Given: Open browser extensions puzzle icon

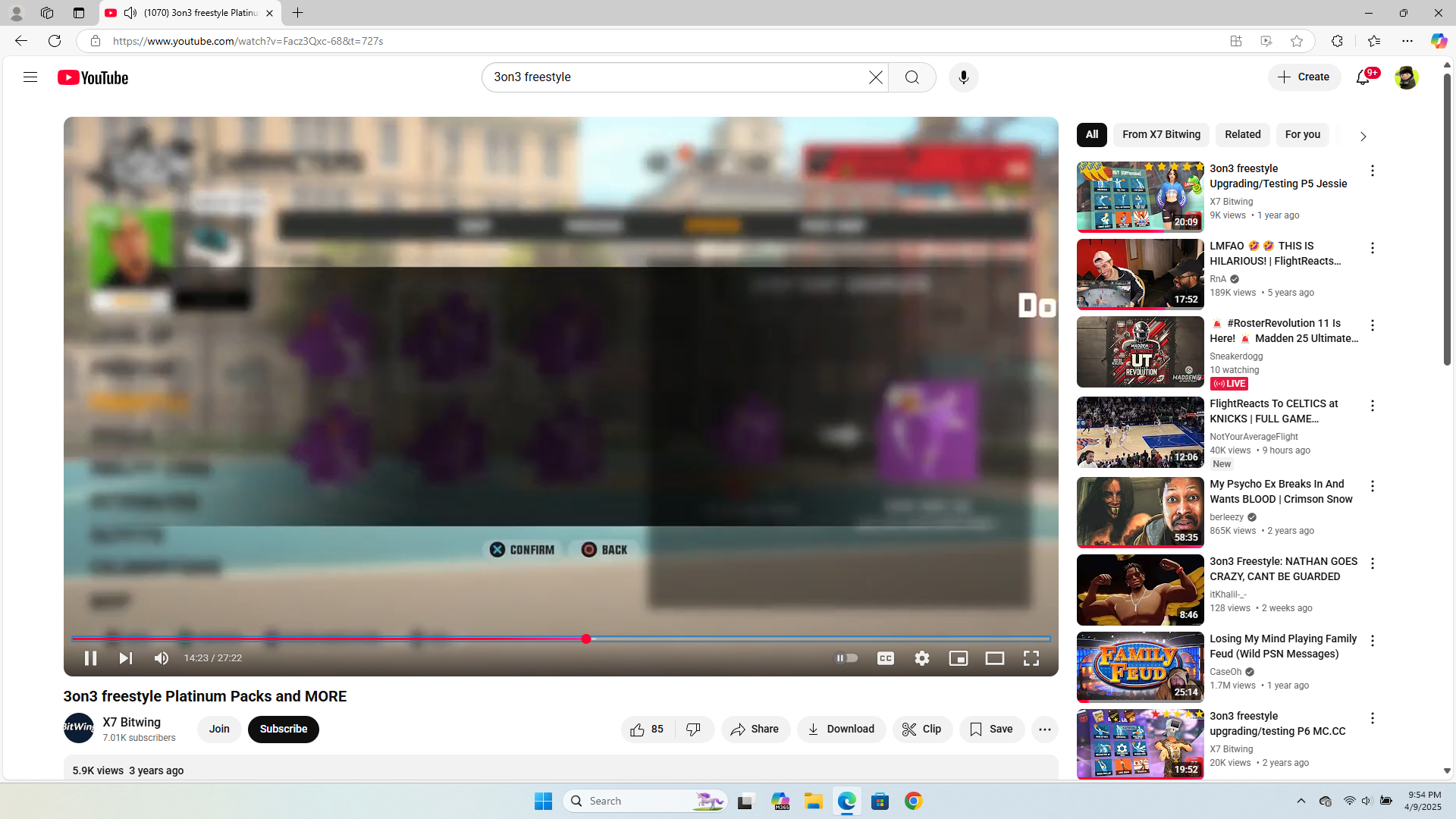Looking at the screenshot, I should (1337, 41).
